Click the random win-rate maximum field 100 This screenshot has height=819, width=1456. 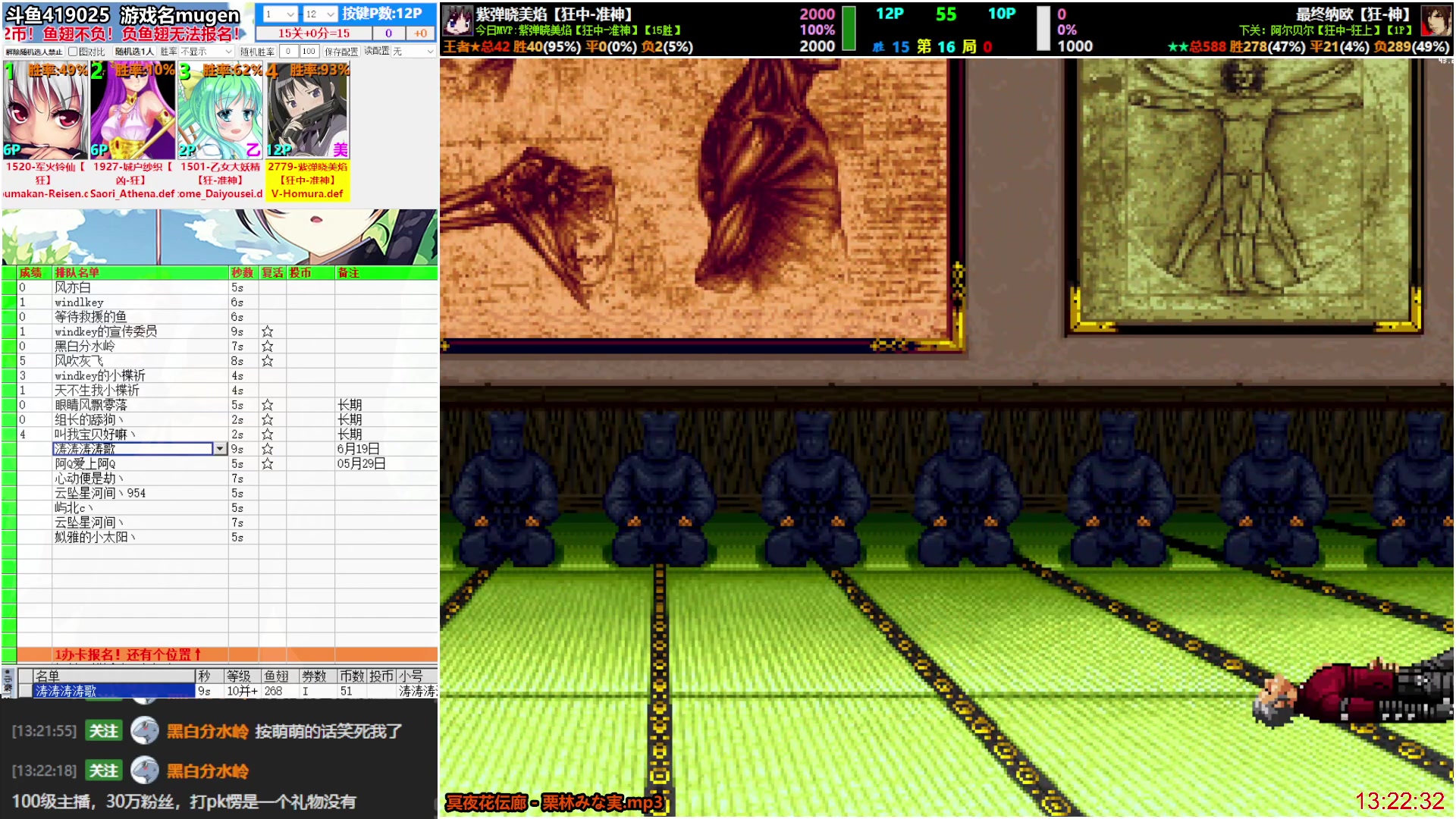(309, 52)
